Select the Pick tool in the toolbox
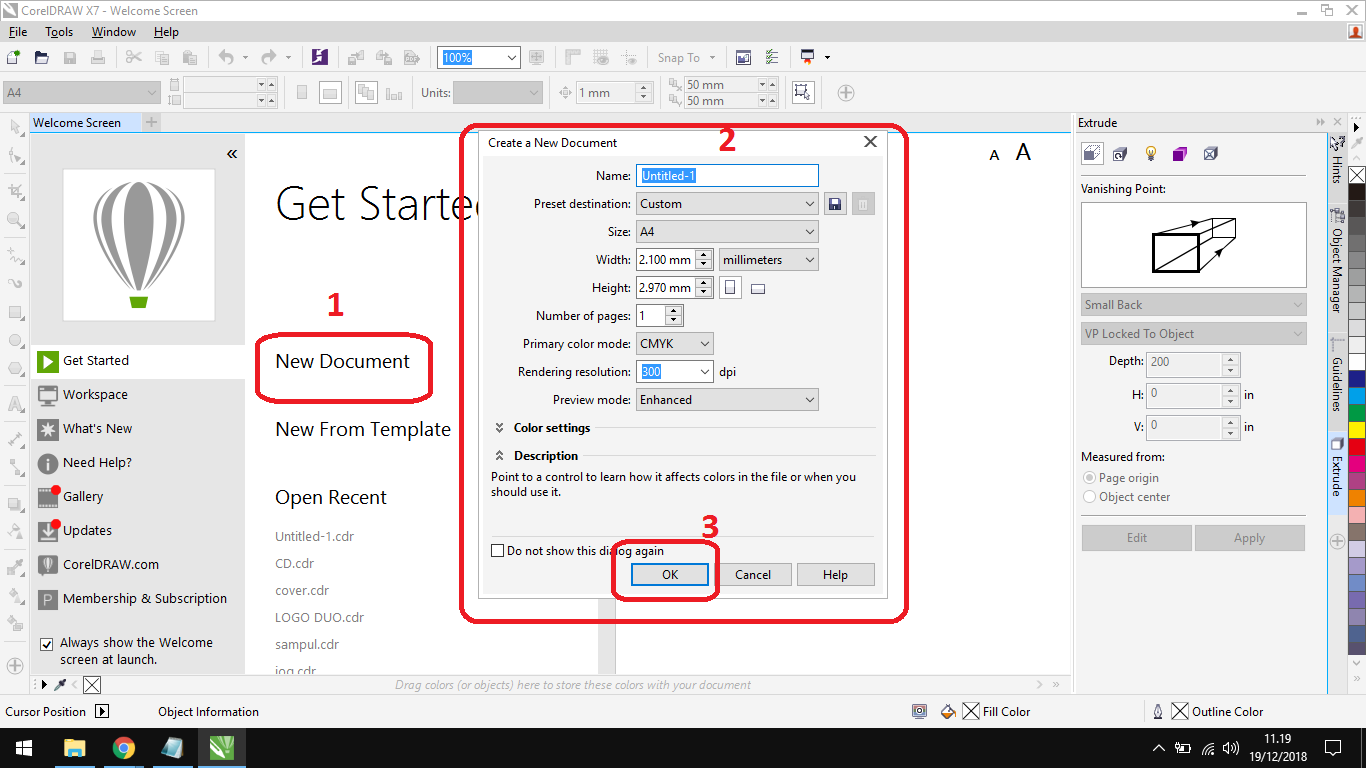This screenshot has height=768, width=1366. 15,127
